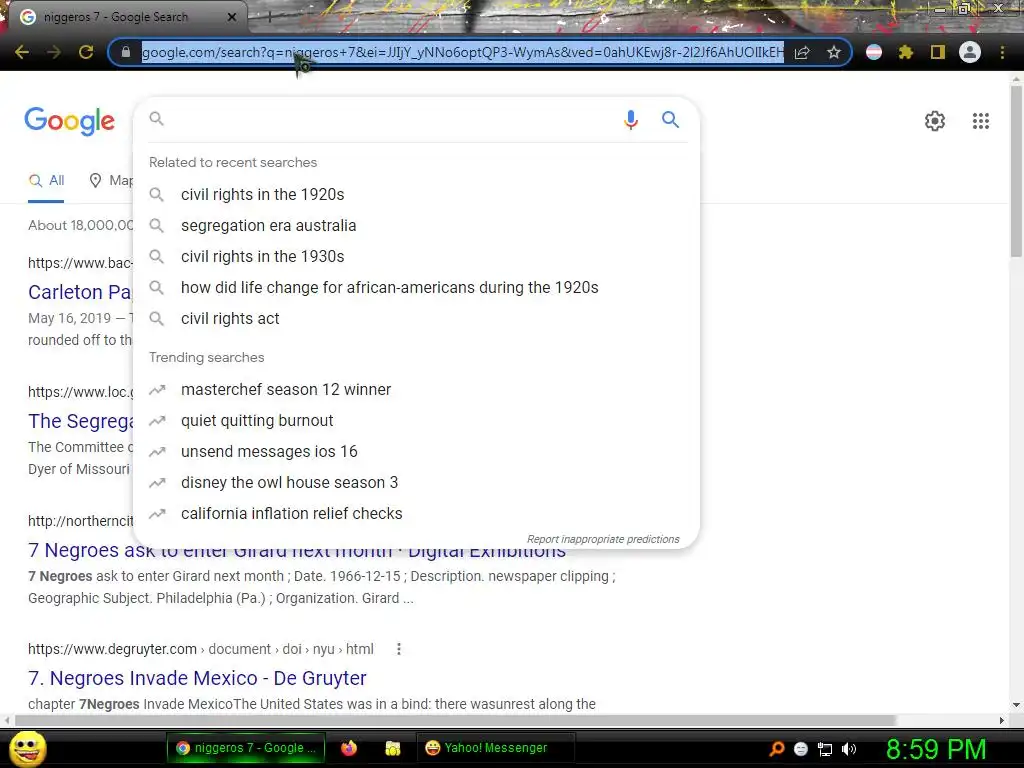
Task: Open the volume speaker tray icon
Action: coord(849,749)
